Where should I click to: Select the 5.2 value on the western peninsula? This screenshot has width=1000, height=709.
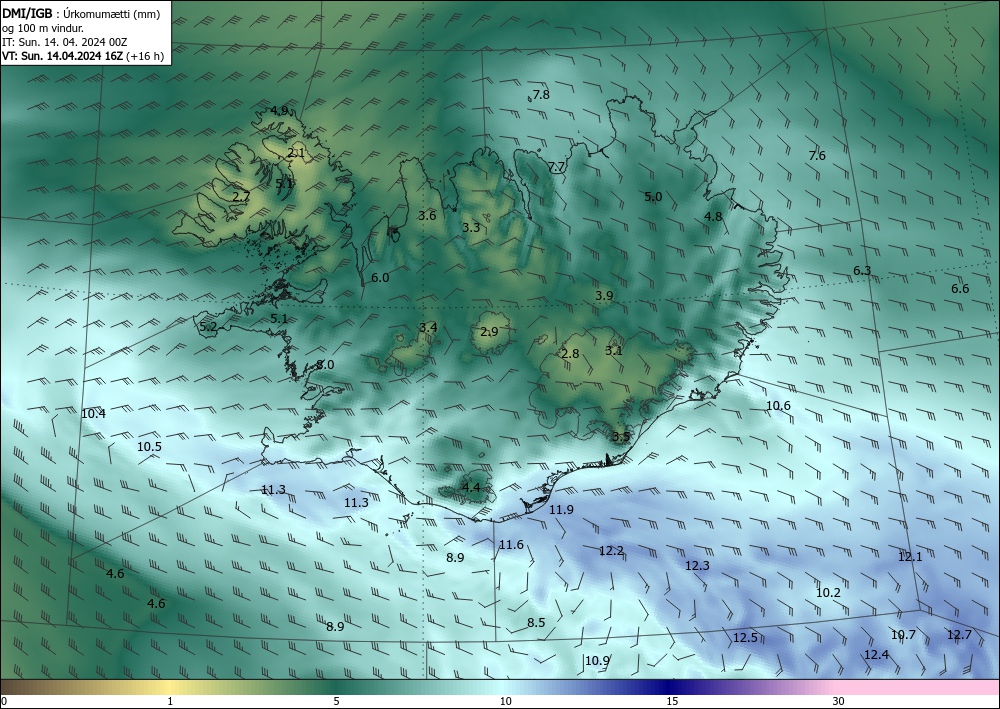click(209, 327)
